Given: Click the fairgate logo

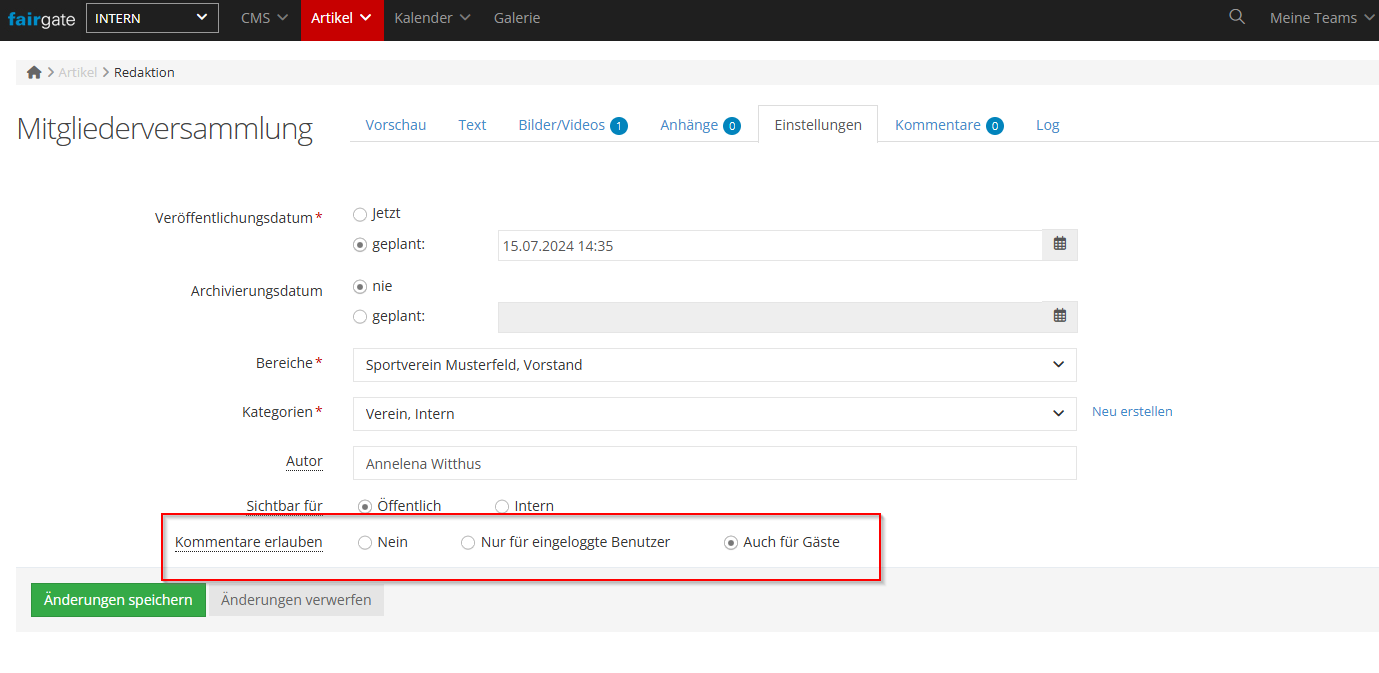Looking at the screenshot, I should pyautogui.click(x=41, y=19).
